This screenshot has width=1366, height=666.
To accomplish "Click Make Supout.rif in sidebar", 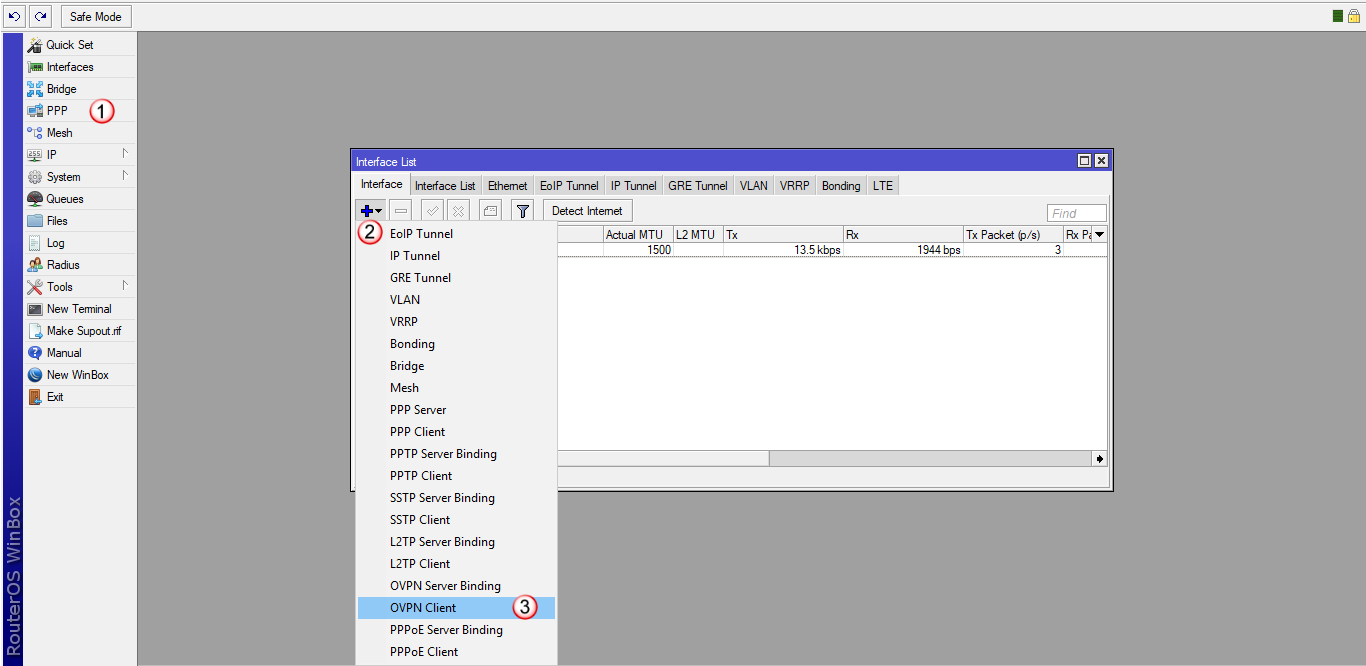I will 80,331.
